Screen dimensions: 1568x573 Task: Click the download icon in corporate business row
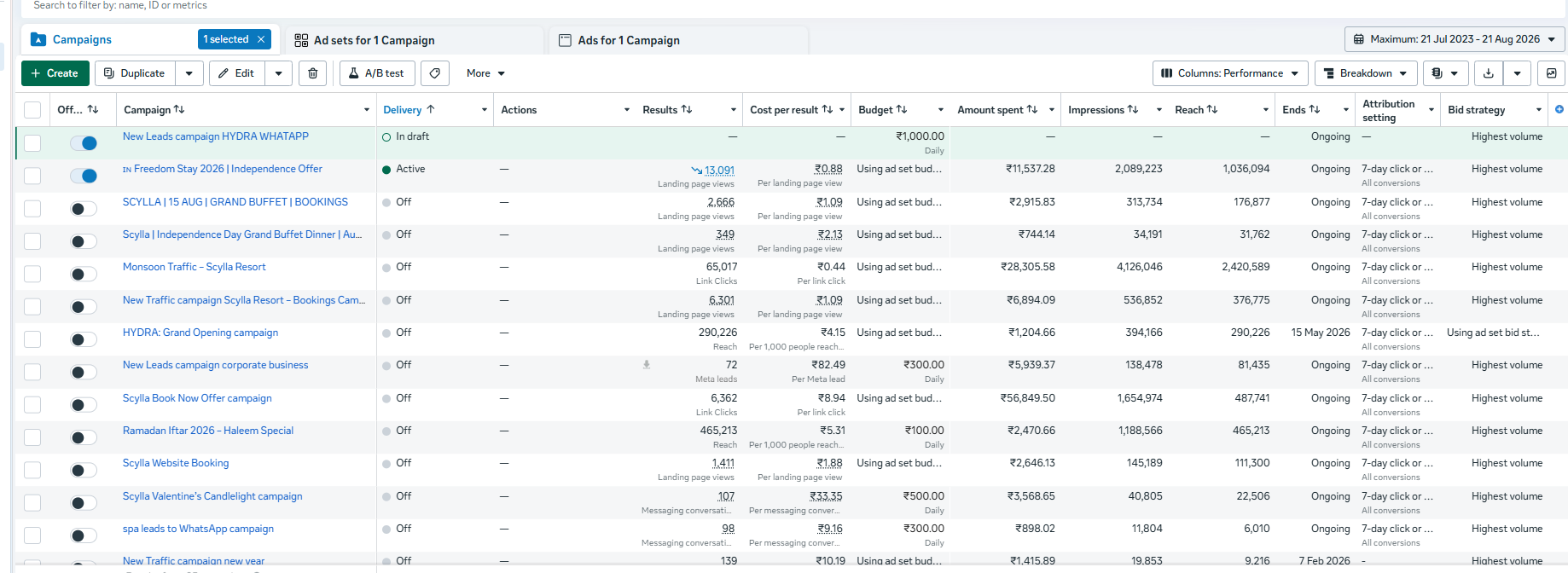coord(647,365)
